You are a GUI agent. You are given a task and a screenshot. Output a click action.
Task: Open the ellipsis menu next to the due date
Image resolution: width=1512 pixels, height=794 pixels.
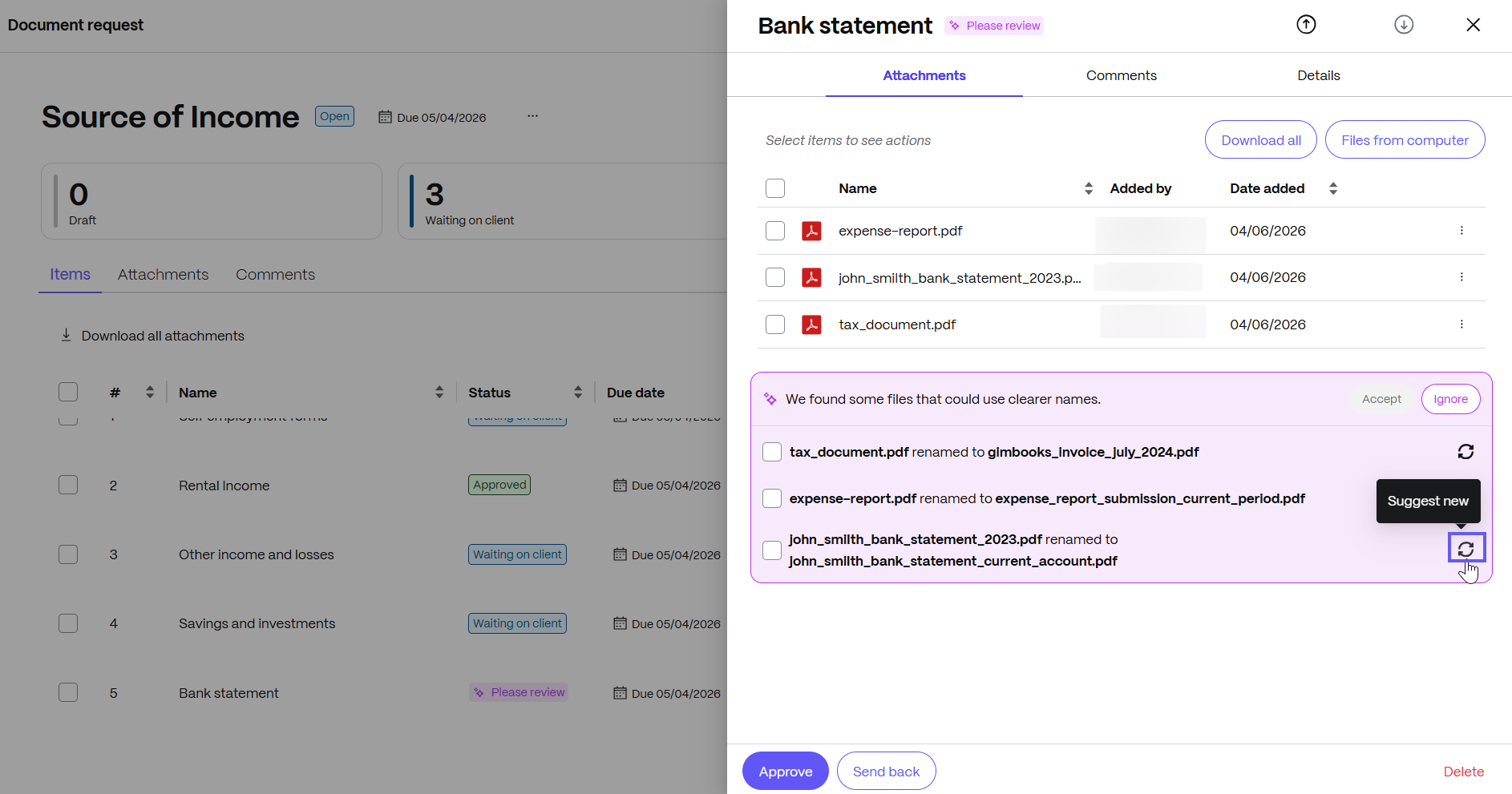[532, 115]
